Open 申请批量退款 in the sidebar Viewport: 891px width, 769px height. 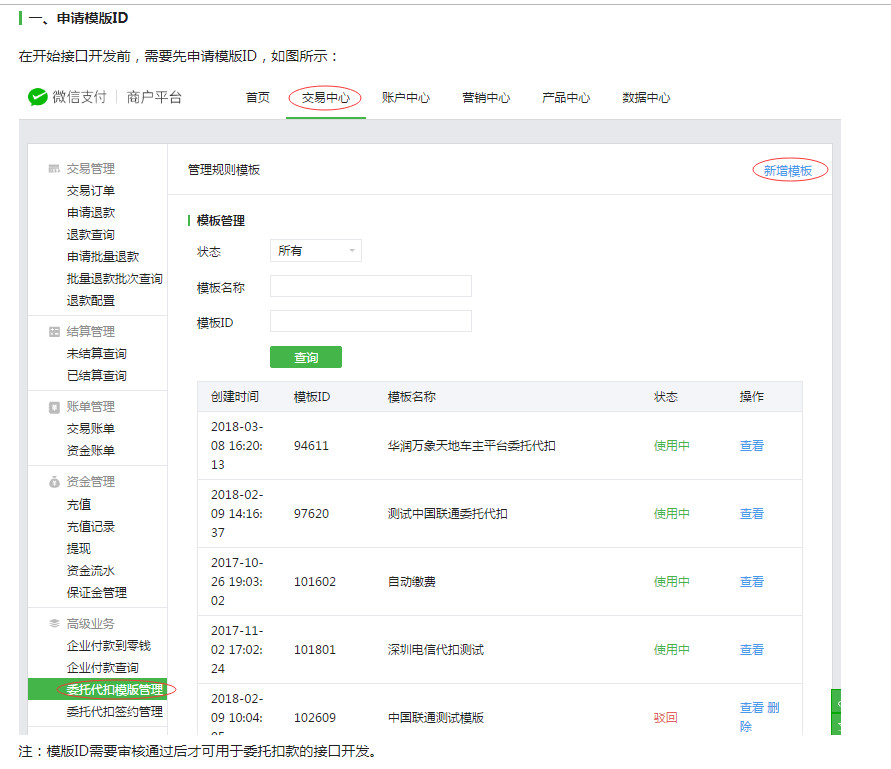click(x=103, y=257)
